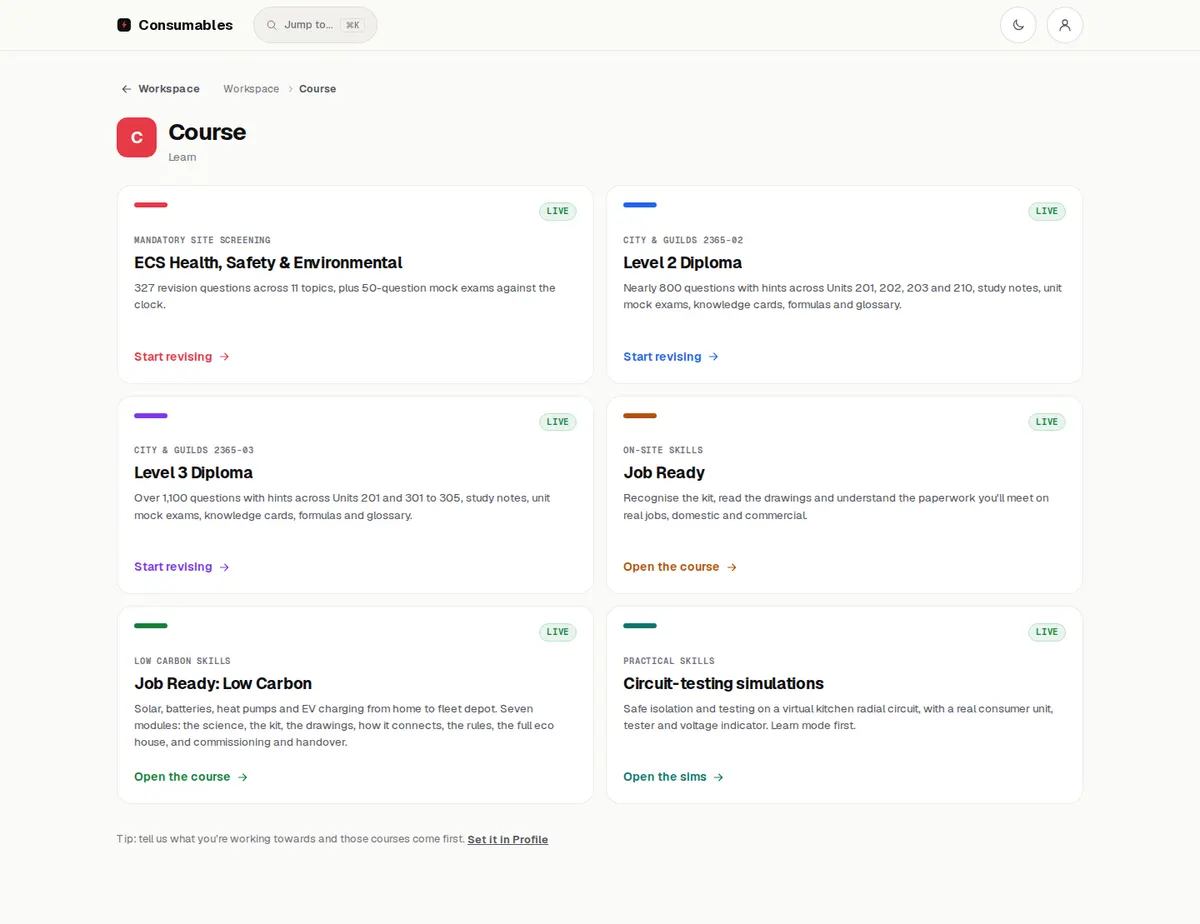Select the Job Ready card title

[x=664, y=473]
